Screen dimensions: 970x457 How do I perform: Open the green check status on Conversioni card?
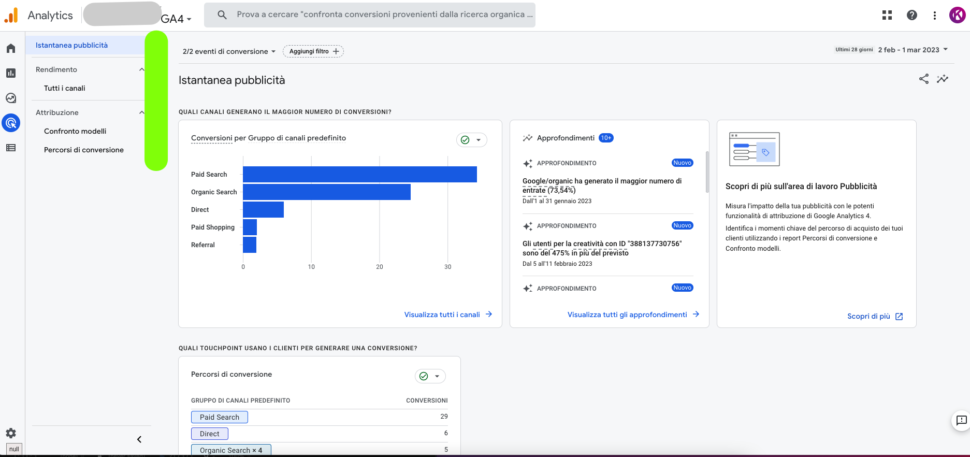(471, 140)
